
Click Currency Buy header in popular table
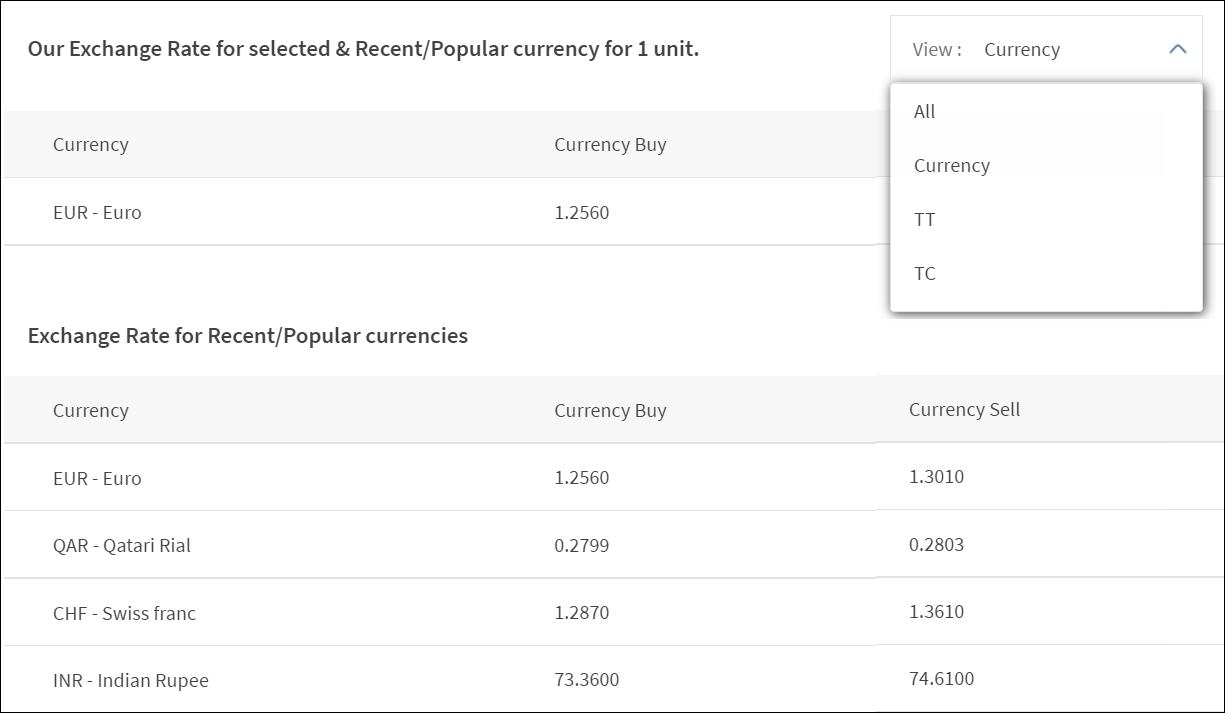click(x=610, y=411)
